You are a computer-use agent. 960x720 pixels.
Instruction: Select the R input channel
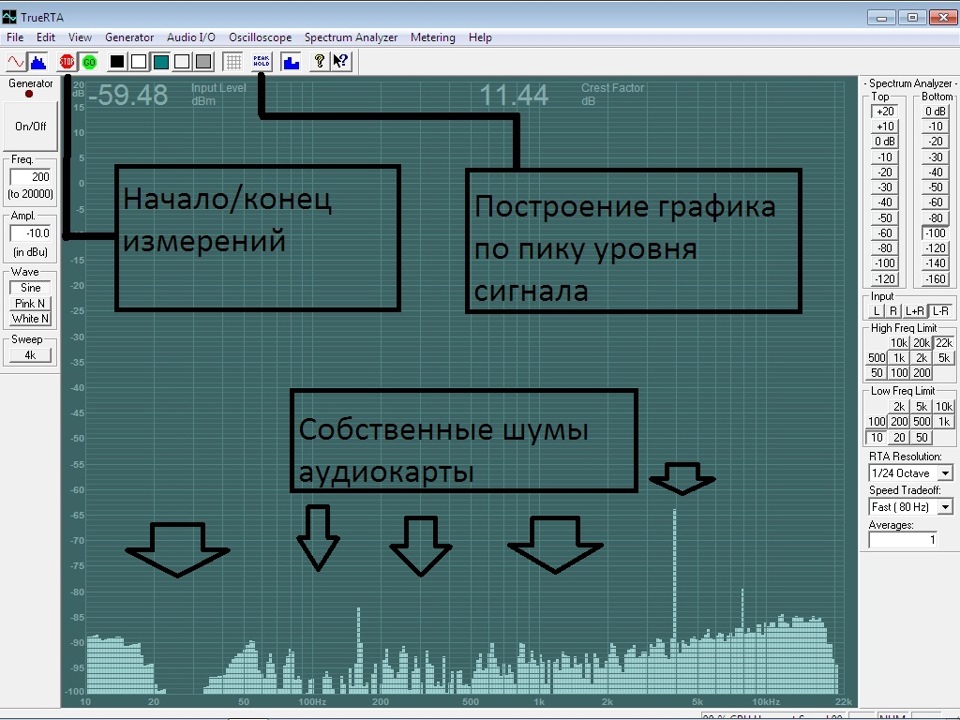pyautogui.click(x=893, y=311)
